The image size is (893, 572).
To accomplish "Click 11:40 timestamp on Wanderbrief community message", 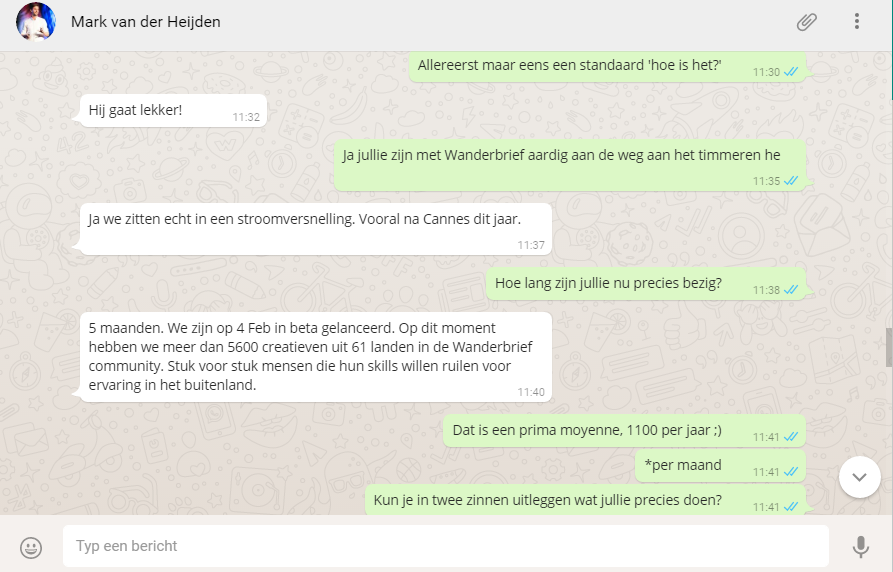I will coord(531,392).
